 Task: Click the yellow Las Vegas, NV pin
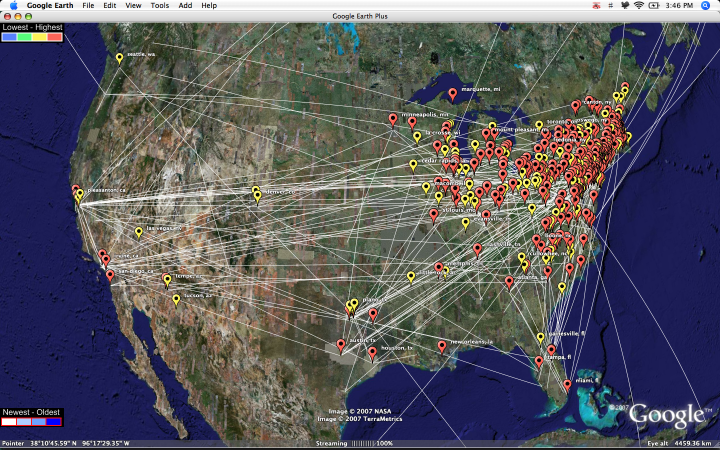(139, 232)
